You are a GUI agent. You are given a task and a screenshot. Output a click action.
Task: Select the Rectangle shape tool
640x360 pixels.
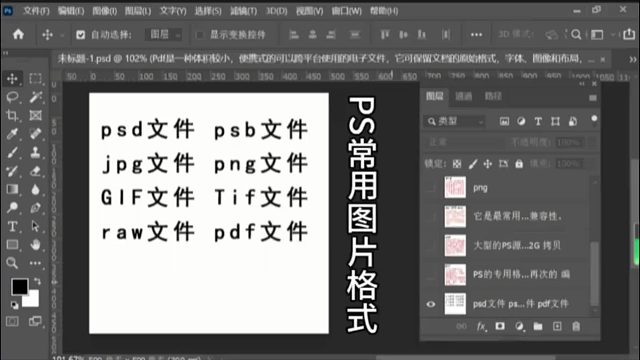pyautogui.click(x=12, y=244)
